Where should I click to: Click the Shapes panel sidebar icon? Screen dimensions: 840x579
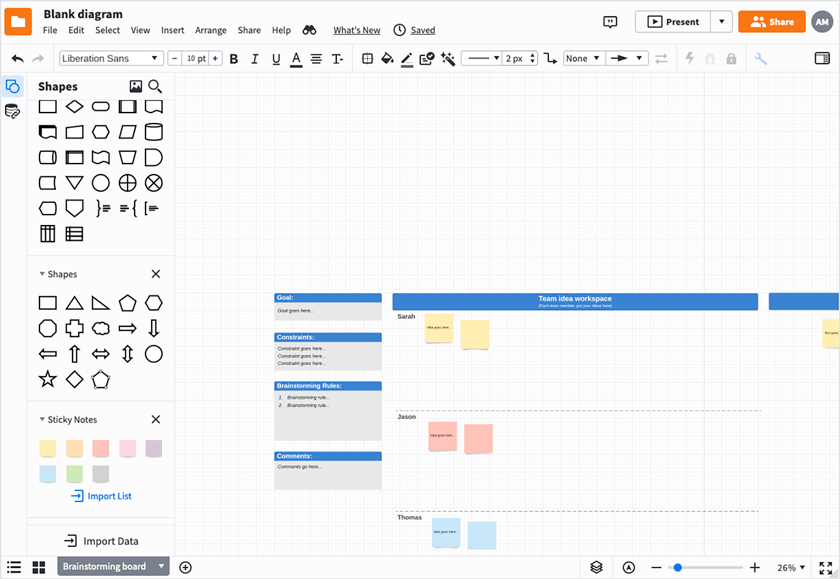12,86
